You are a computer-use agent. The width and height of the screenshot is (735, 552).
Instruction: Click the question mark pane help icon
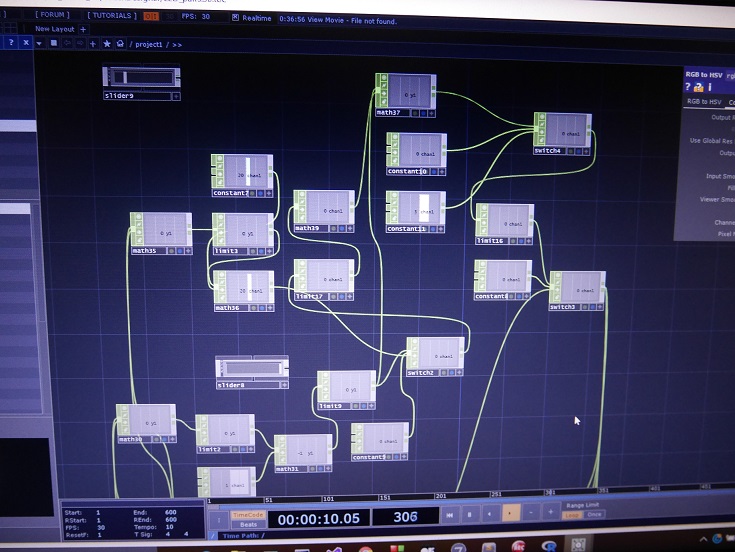point(11,43)
